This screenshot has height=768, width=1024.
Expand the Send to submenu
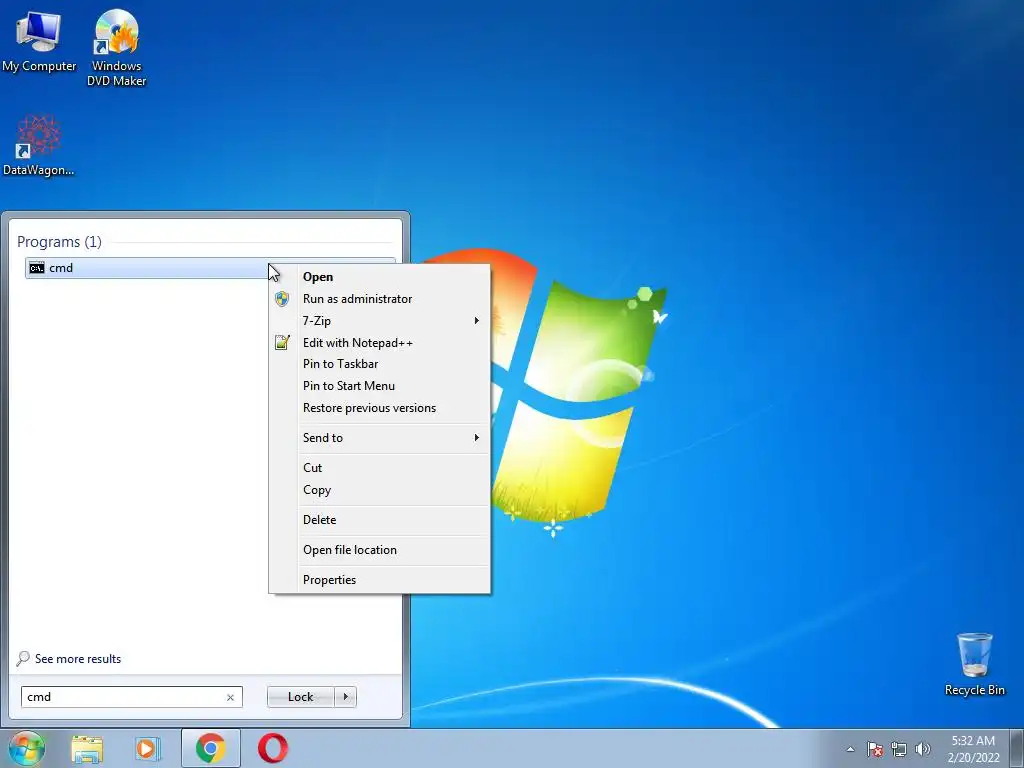click(x=379, y=438)
